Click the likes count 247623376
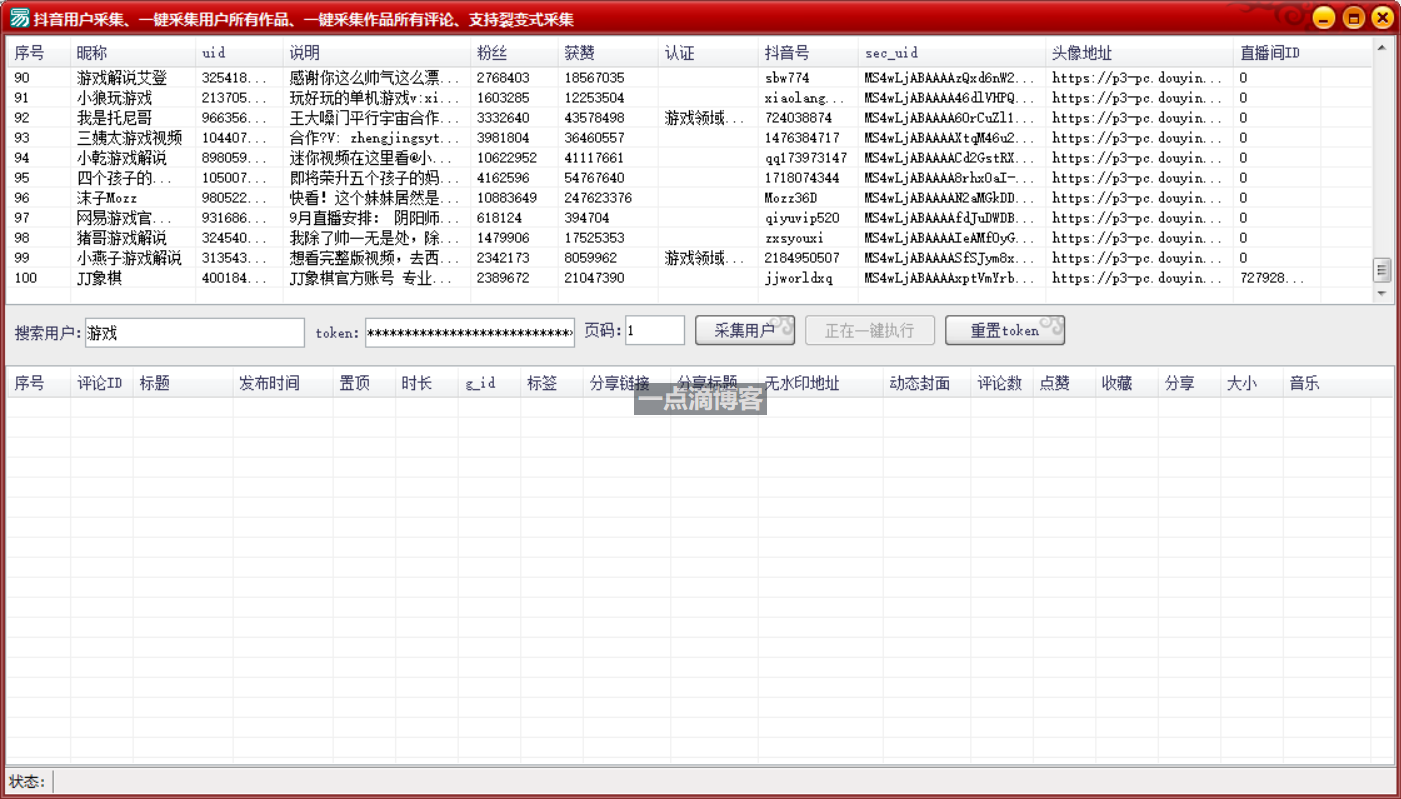1401x799 pixels. (598, 198)
